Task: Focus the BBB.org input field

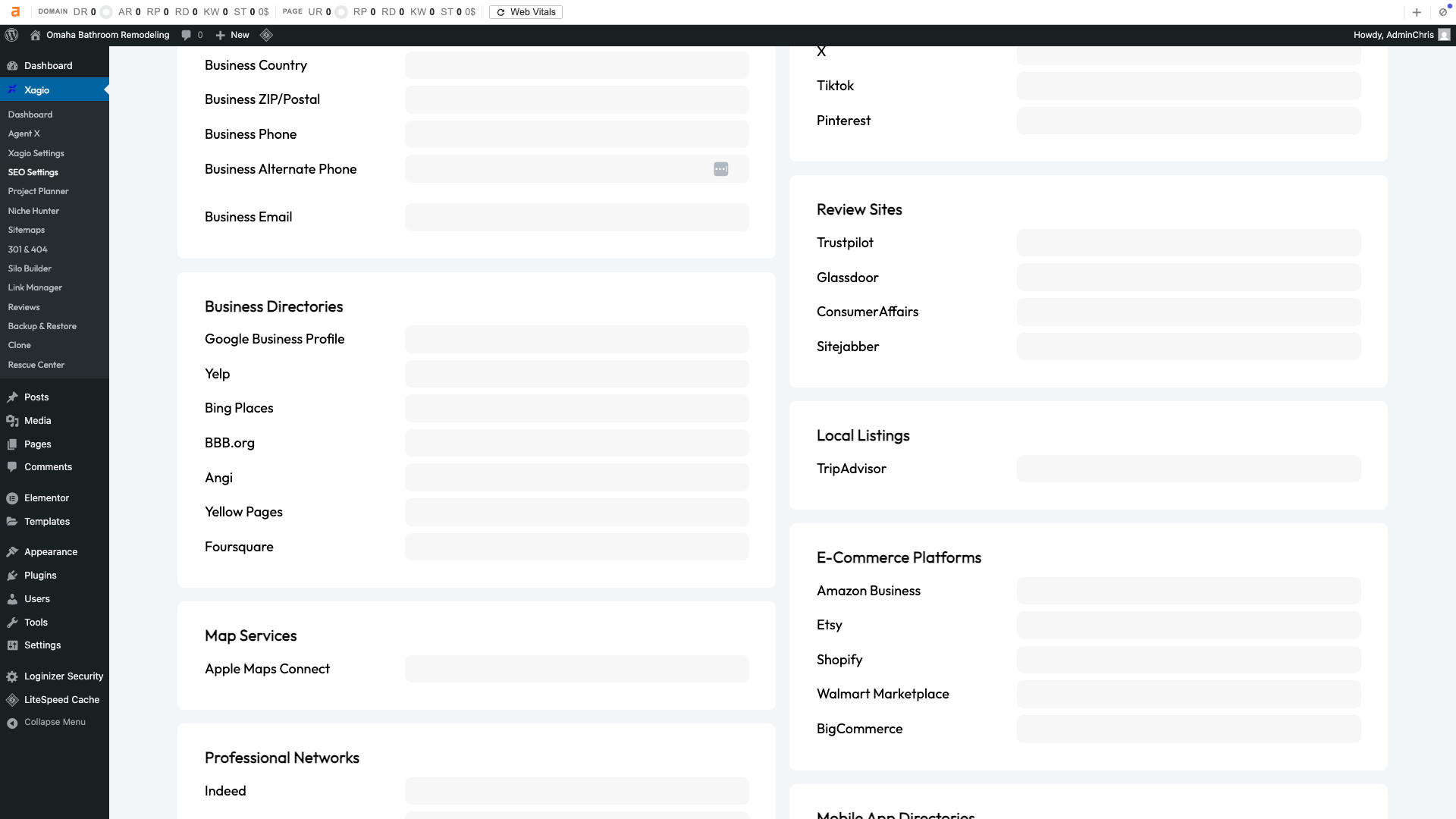Action: click(x=576, y=443)
